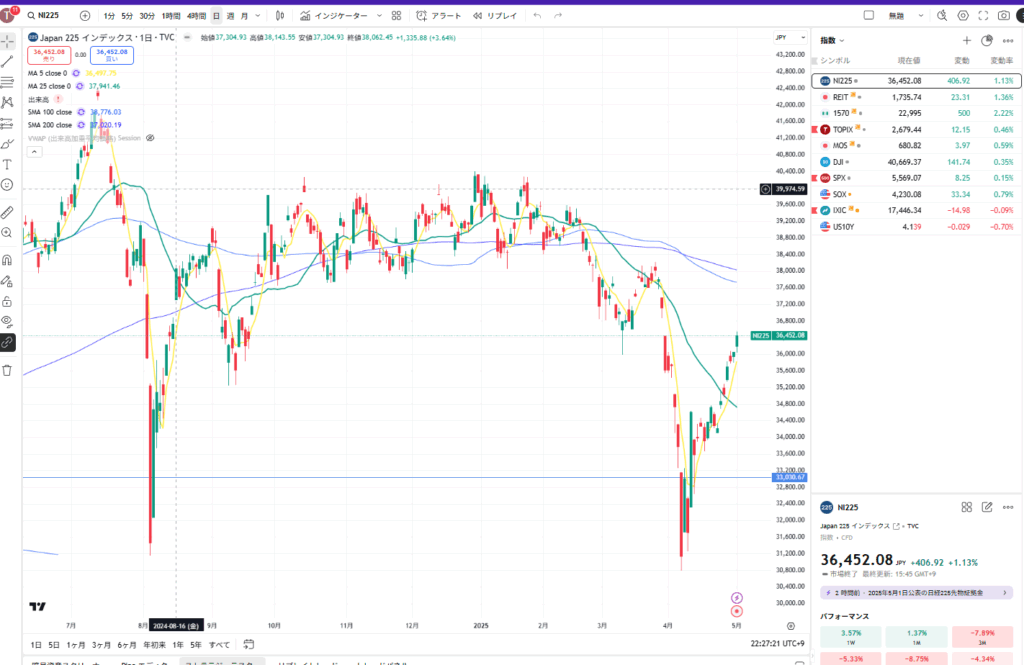Open timezone menu at 22:27:21 UTC+9
Screen dimensions: 1024x665
777,643
